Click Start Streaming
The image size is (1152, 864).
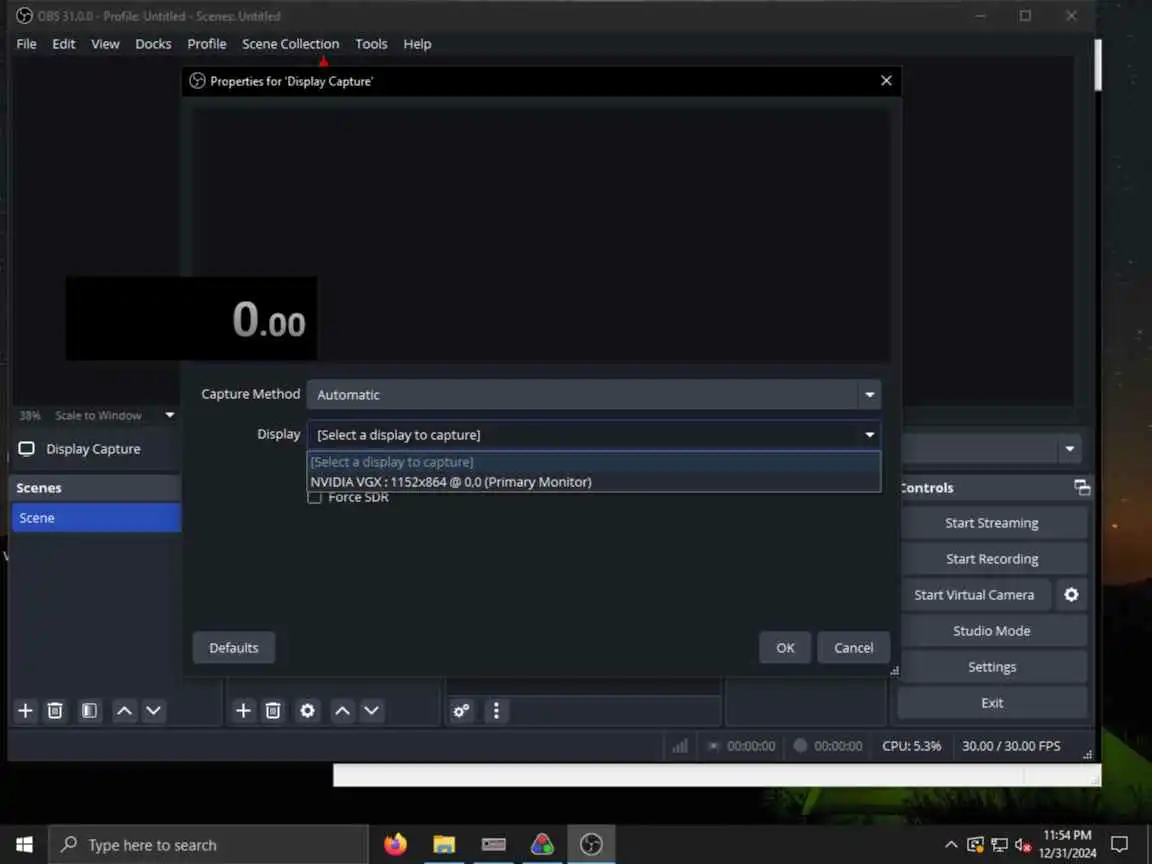(991, 523)
